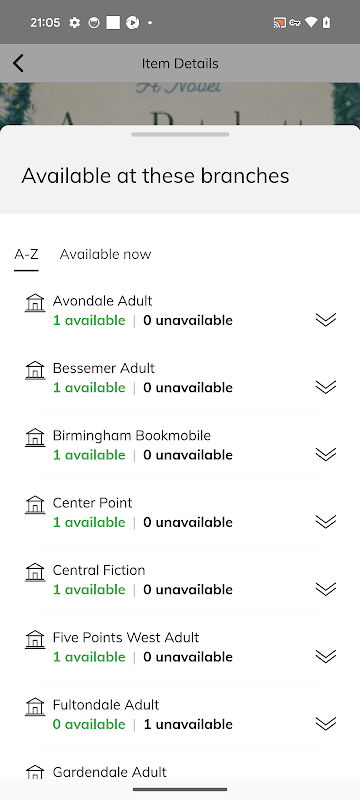This screenshot has width=360, height=800.
Task: Click the library icon beside Central Fiction
Action: (35, 572)
